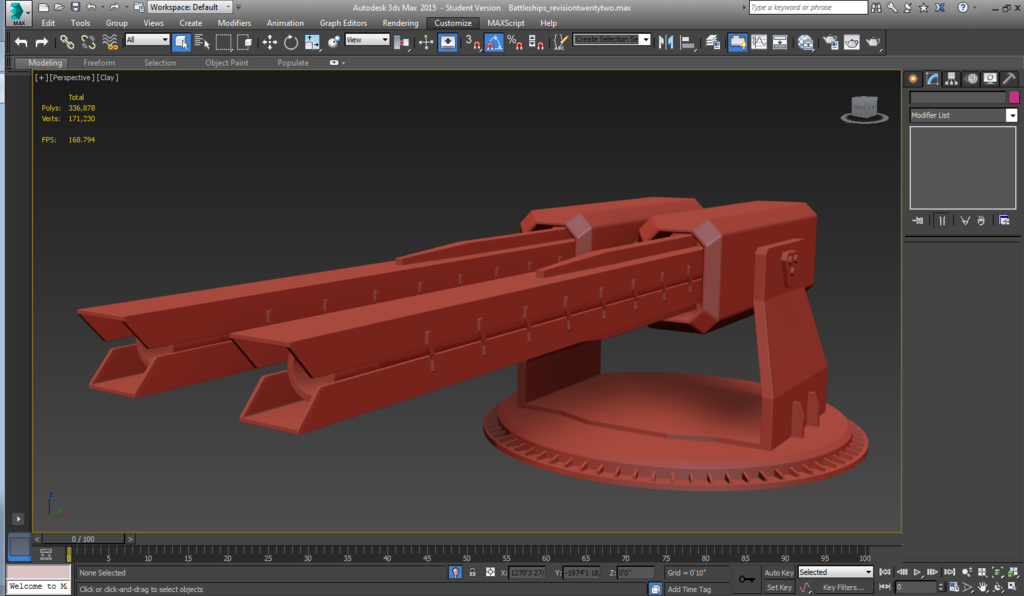Viewport: 1024px width, 596px height.
Task: Open the Modify panel tab icon
Action: pyautogui.click(x=932, y=79)
